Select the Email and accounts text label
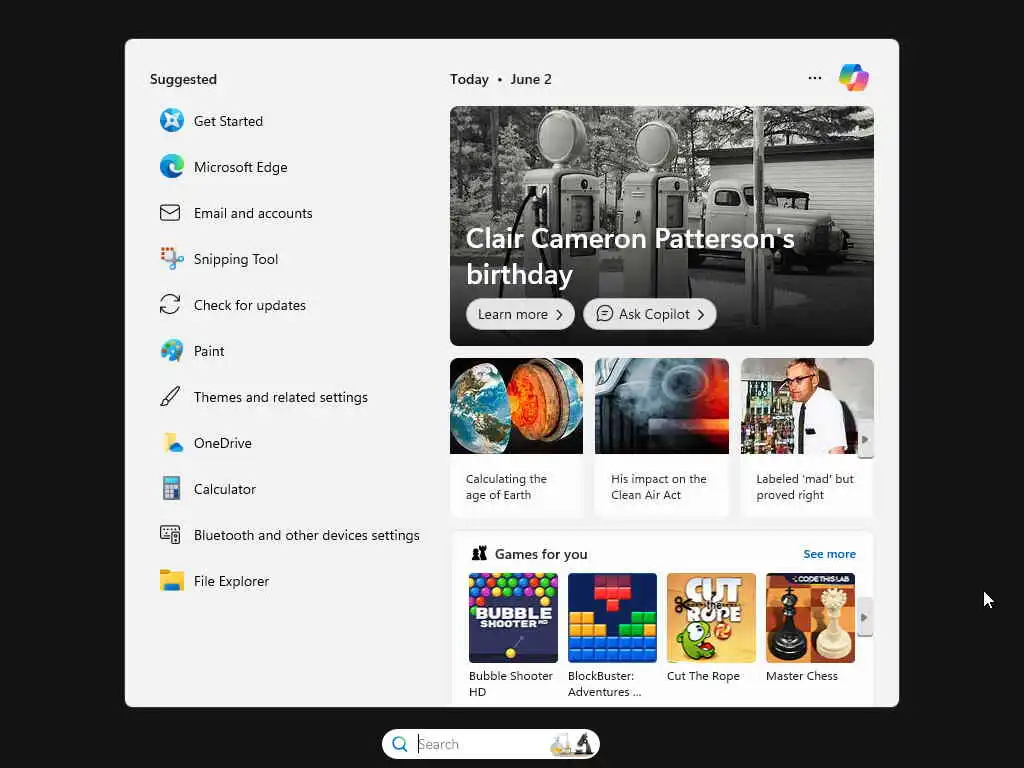Image resolution: width=1024 pixels, height=768 pixels. click(253, 213)
